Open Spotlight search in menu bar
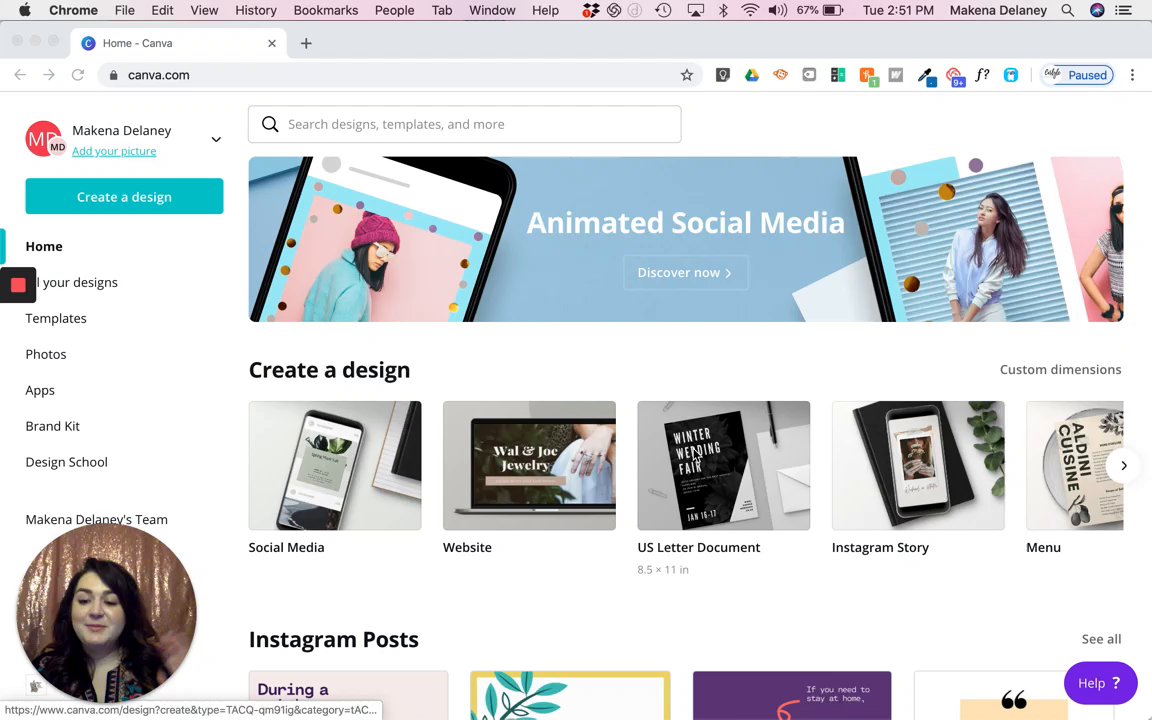 (1068, 10)
